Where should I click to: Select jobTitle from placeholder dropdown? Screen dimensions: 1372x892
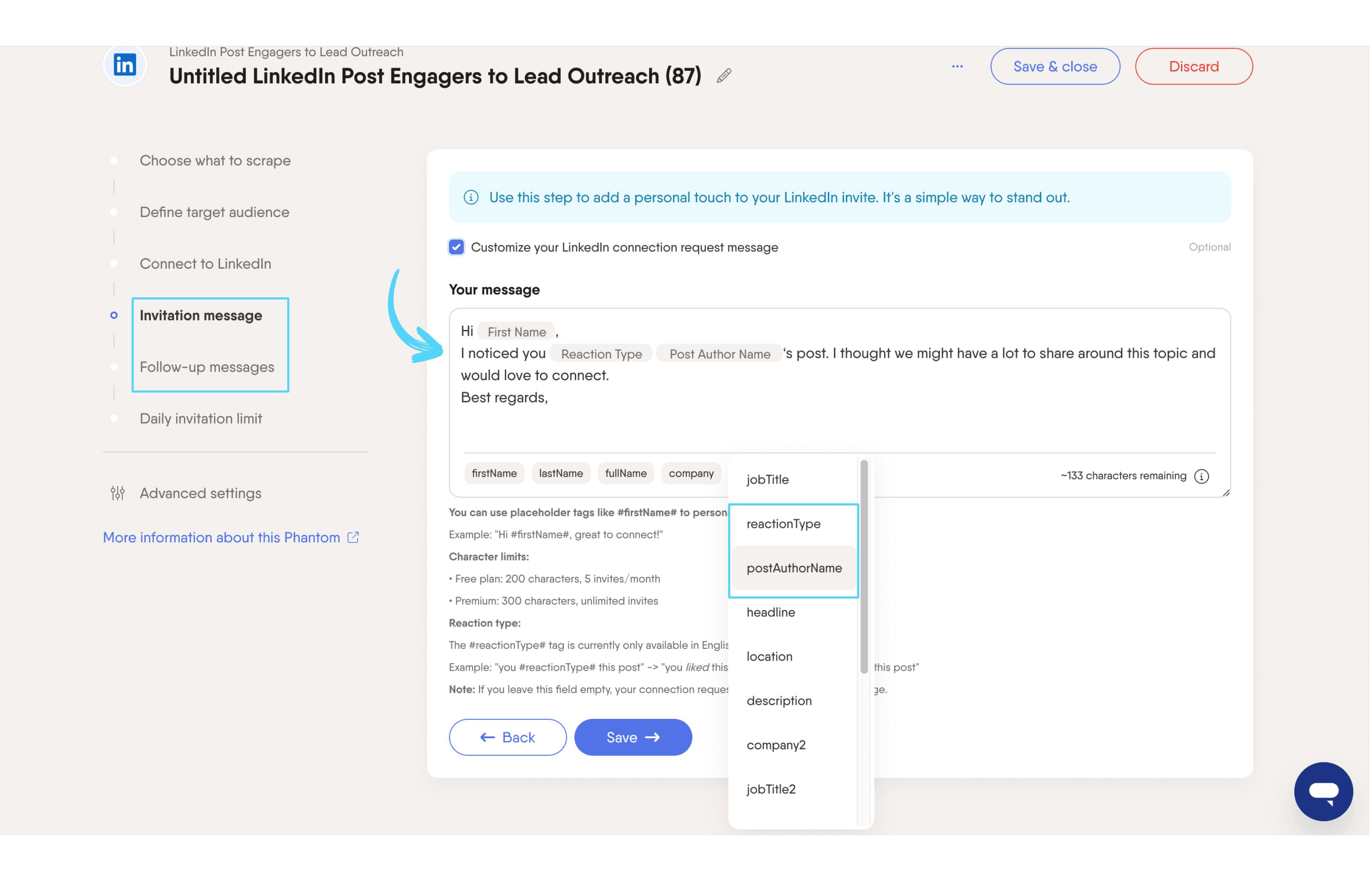click(794, 479)
